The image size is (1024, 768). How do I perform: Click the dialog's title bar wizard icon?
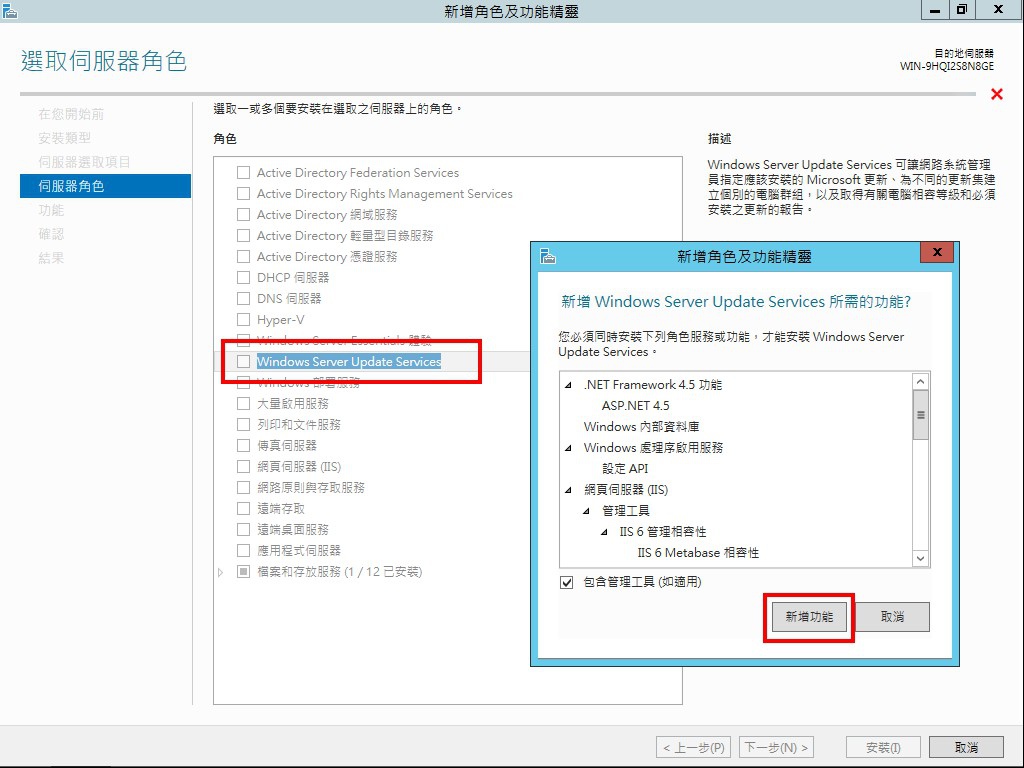[x=548, y=256]
